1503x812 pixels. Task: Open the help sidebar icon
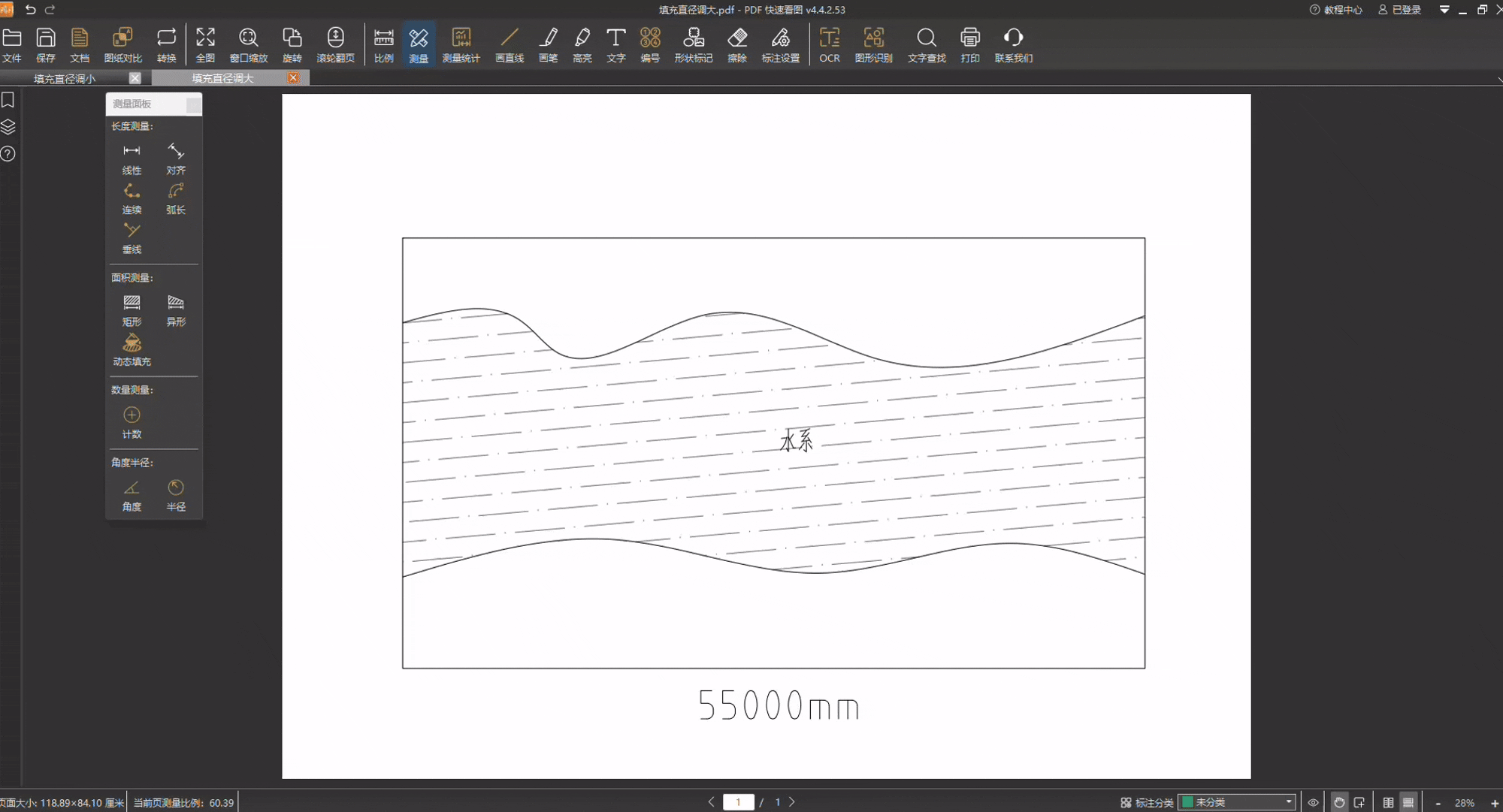(8, 154)
